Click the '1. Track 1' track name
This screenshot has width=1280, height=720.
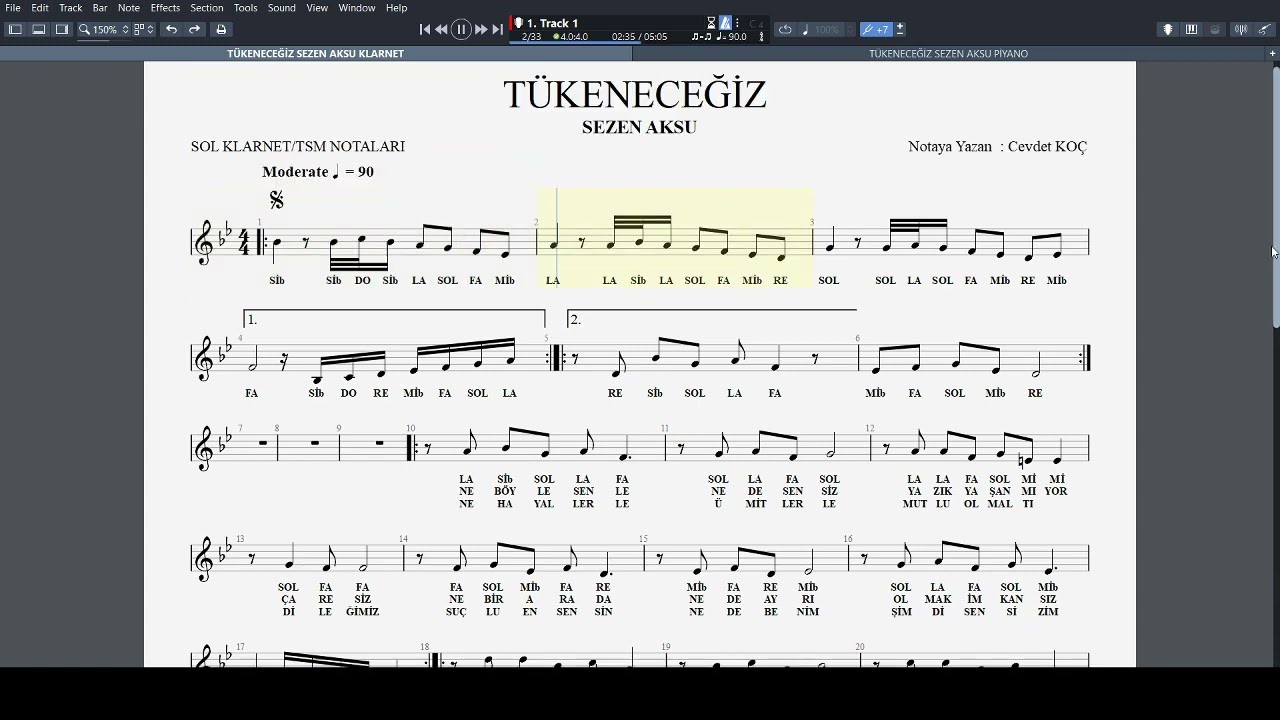click(553, 23)
